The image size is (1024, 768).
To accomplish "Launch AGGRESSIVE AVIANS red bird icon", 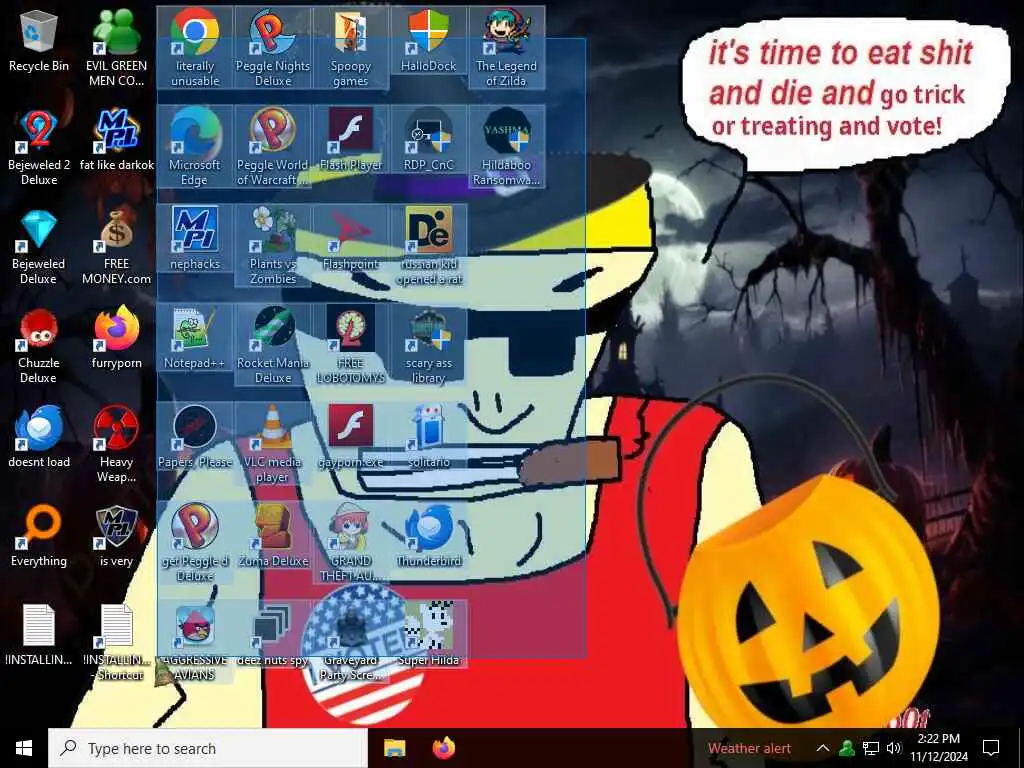I will point(195,643).
